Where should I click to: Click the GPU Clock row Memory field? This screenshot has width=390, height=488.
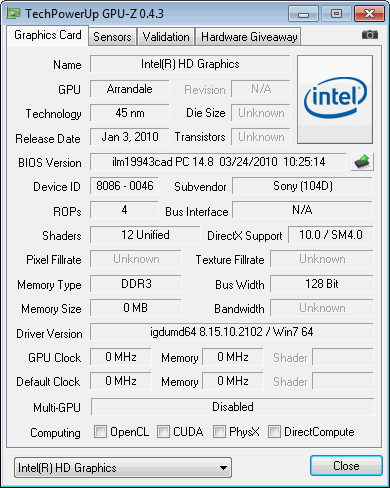pos(233,357)
